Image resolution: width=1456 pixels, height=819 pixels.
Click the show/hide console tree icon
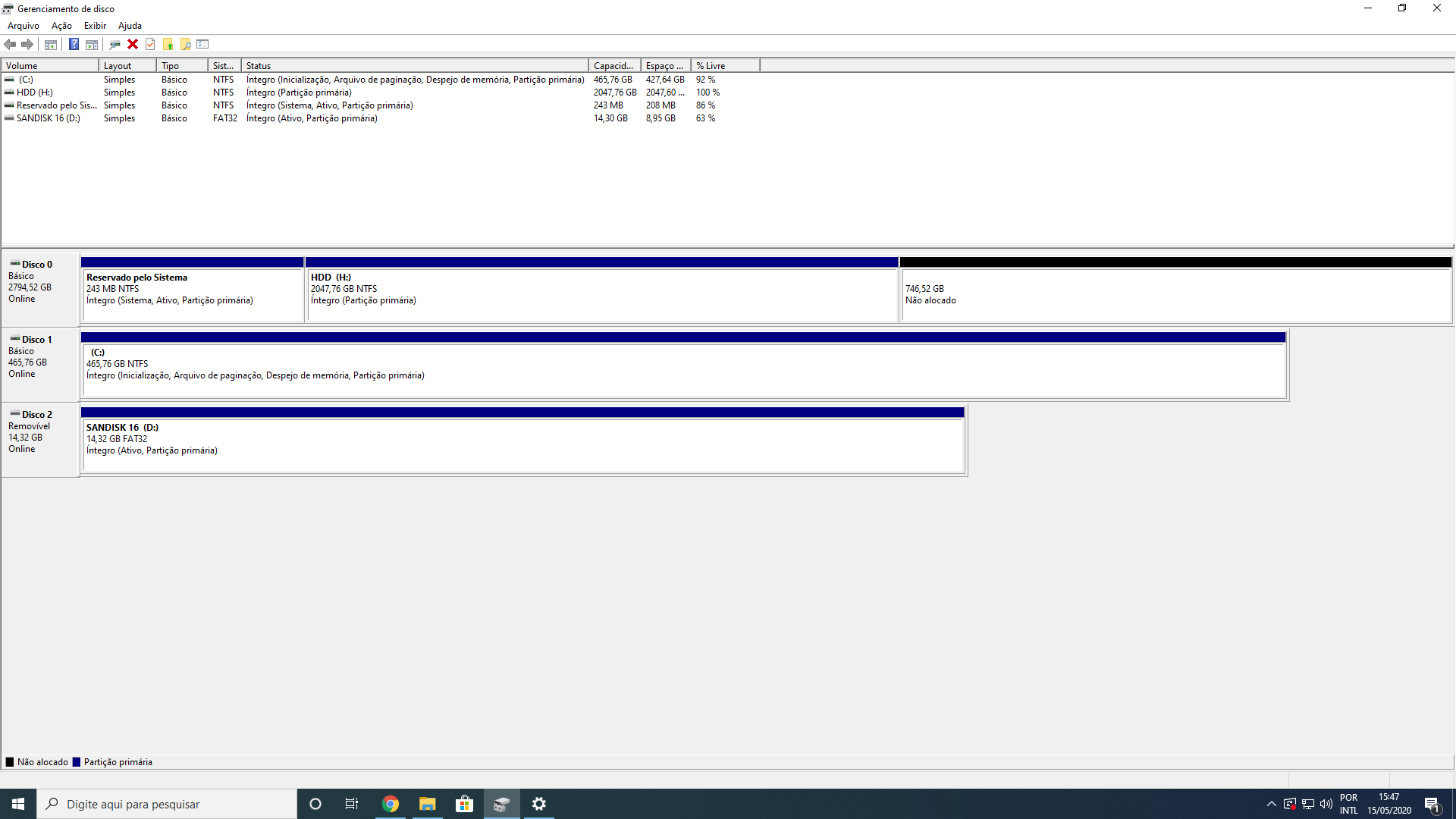pos(51,44)
